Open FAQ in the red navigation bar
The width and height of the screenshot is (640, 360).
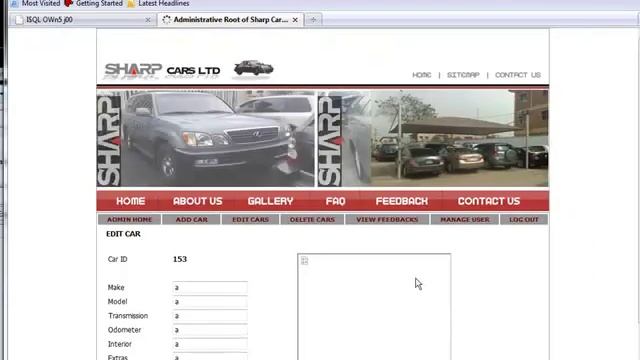pyautogui.click(x=336, y=201)
